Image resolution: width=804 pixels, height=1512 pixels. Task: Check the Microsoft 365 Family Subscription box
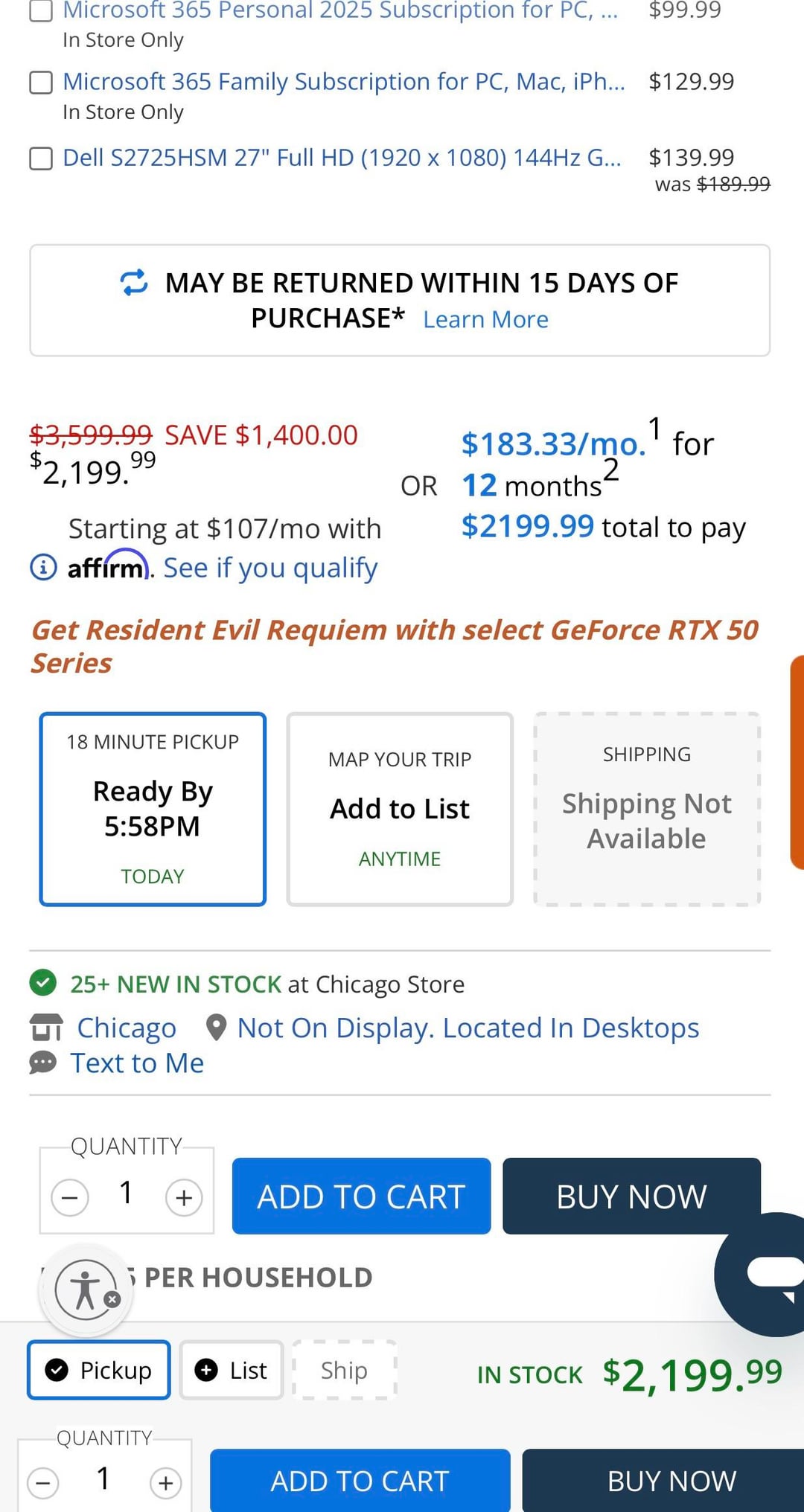click(41, 83)
